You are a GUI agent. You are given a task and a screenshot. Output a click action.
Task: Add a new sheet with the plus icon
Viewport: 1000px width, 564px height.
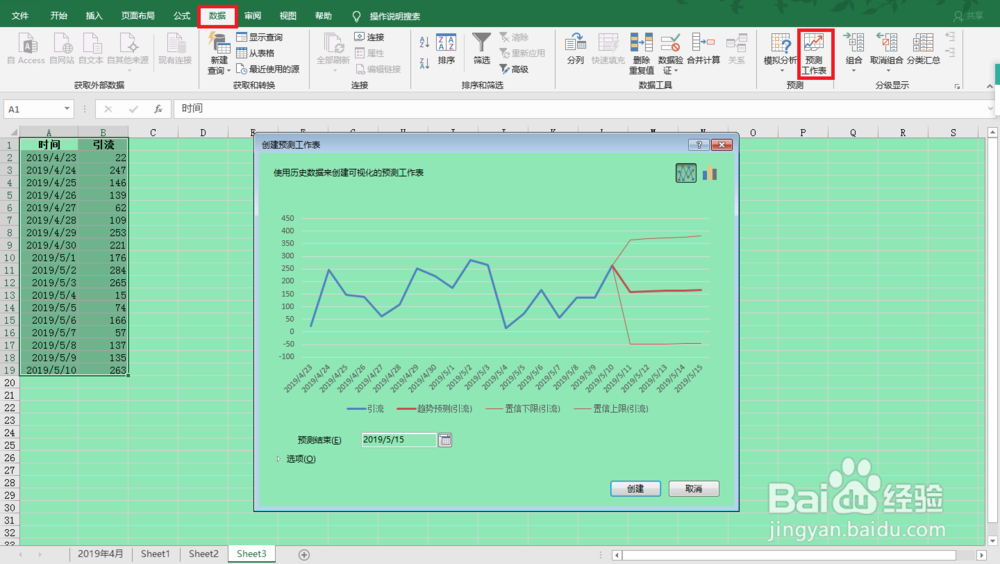(304, 555)
